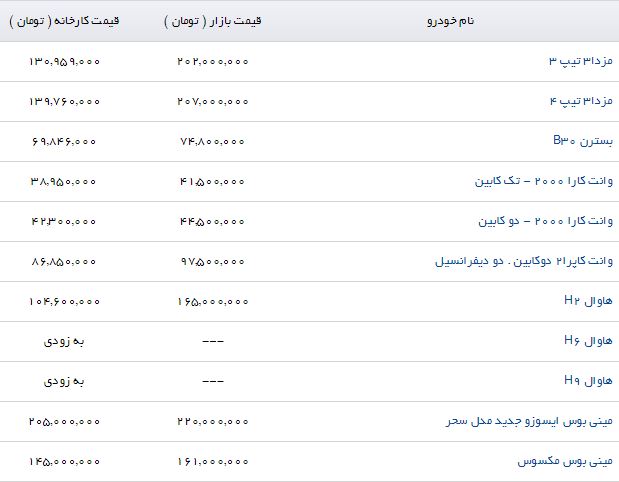The image size is (619, 482).
Task: Select factory price ۱۳۹,۷۶۰,۰۰۰ cell
Action: click(x=64, y=101)
